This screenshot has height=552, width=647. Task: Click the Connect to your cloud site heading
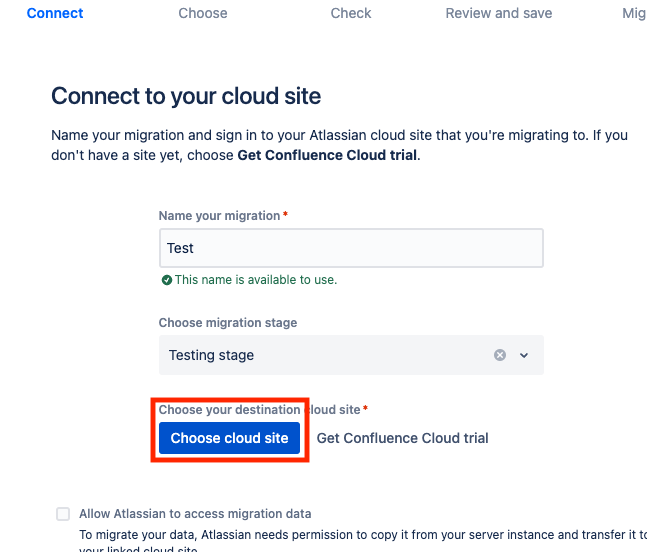click(186, 96)
